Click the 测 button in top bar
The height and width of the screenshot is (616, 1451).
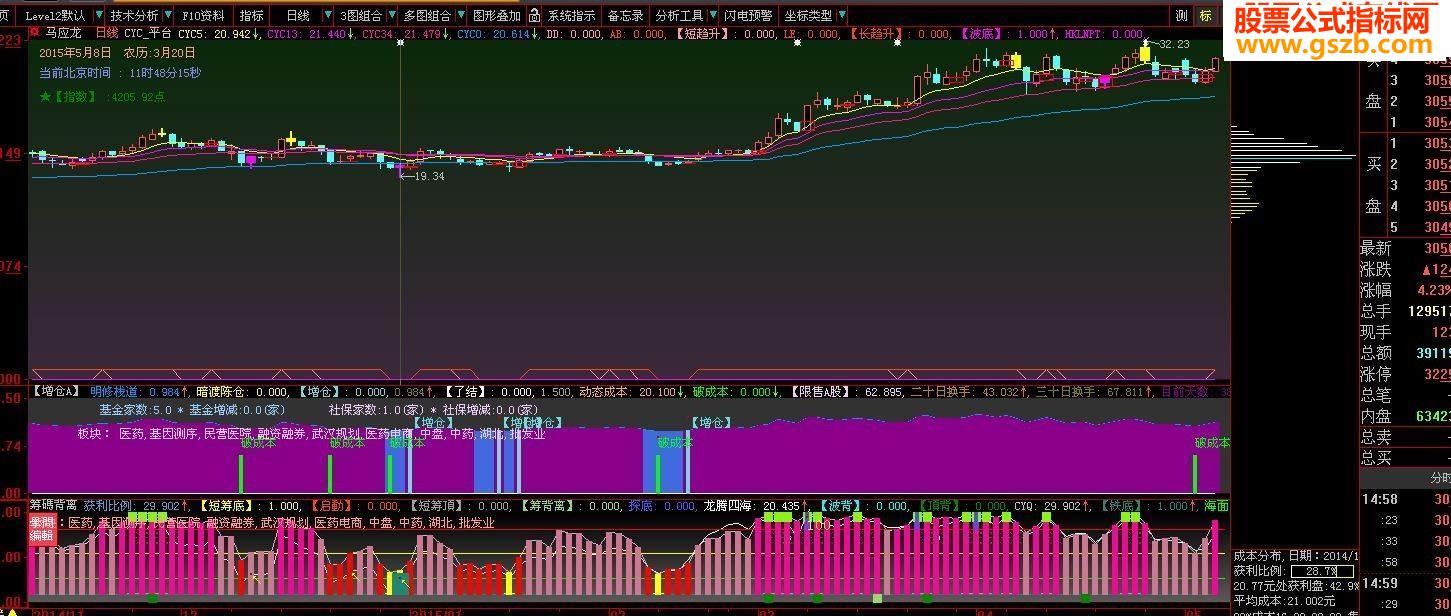pos(1181,16)
